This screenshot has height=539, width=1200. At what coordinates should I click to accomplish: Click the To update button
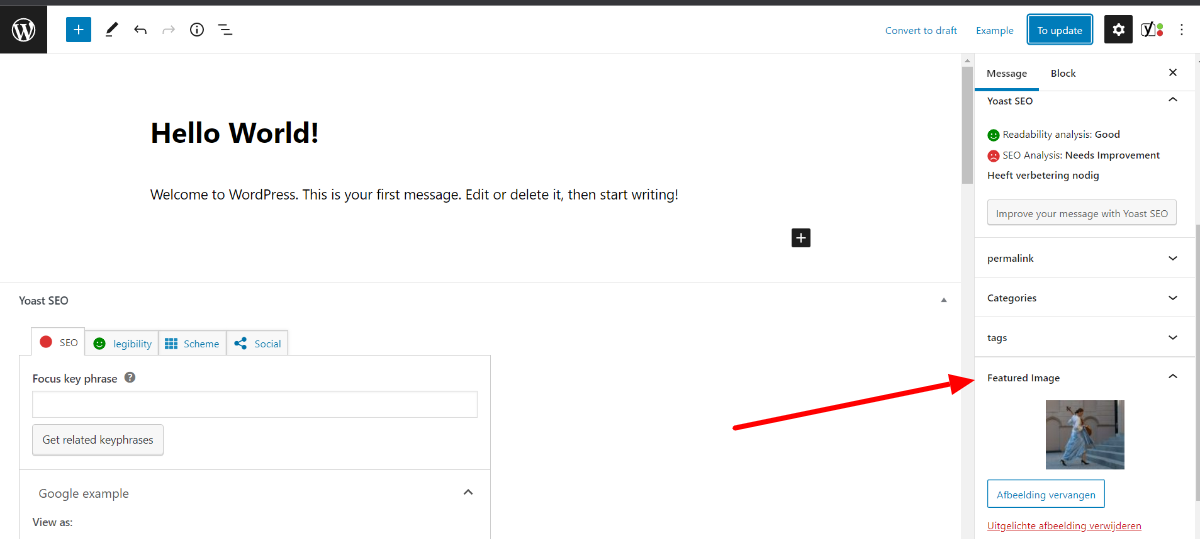pyautogui.click(x=1059, y=30)
